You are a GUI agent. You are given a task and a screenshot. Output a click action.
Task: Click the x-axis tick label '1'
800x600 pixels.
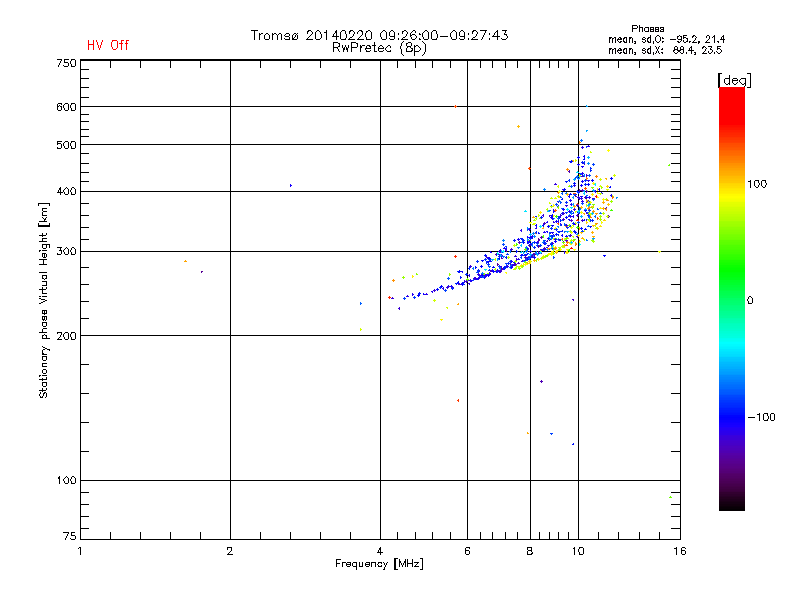[x=80, y=551]
